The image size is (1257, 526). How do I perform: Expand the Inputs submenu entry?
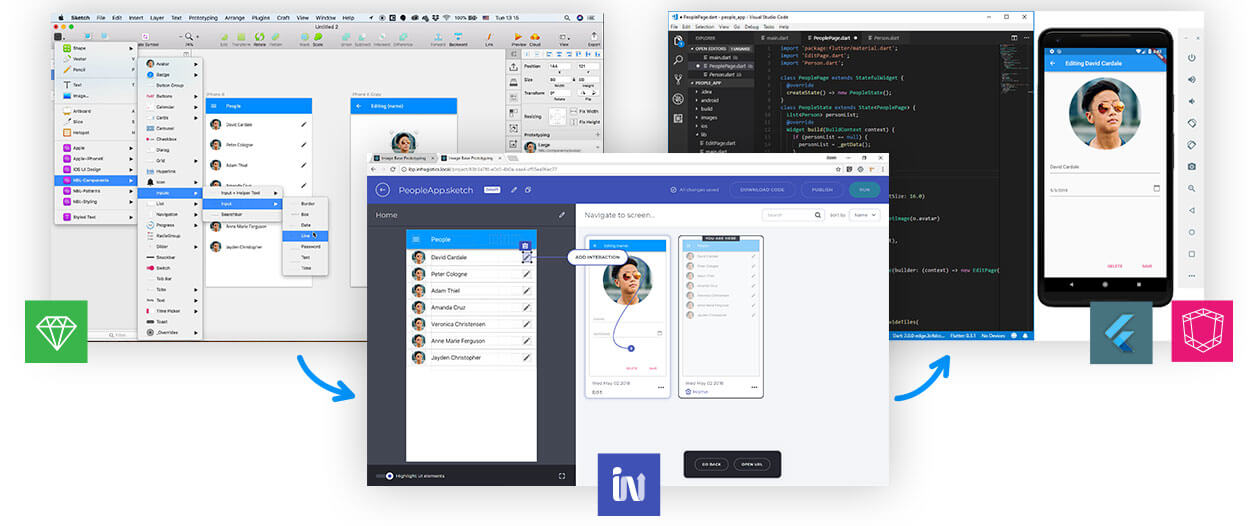coord(170,193)
